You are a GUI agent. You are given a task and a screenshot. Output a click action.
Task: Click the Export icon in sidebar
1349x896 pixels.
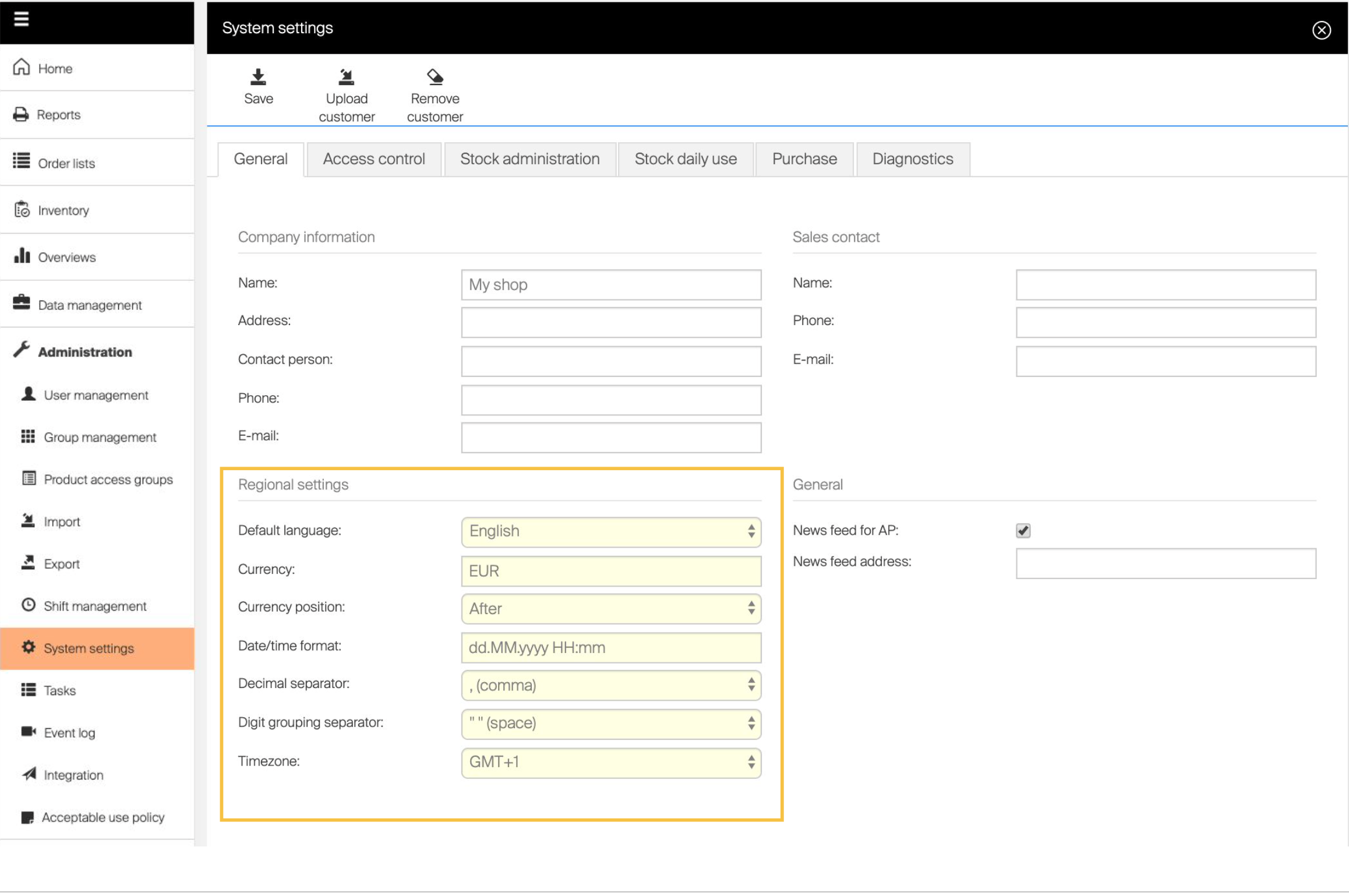click(x=28, y=563)
